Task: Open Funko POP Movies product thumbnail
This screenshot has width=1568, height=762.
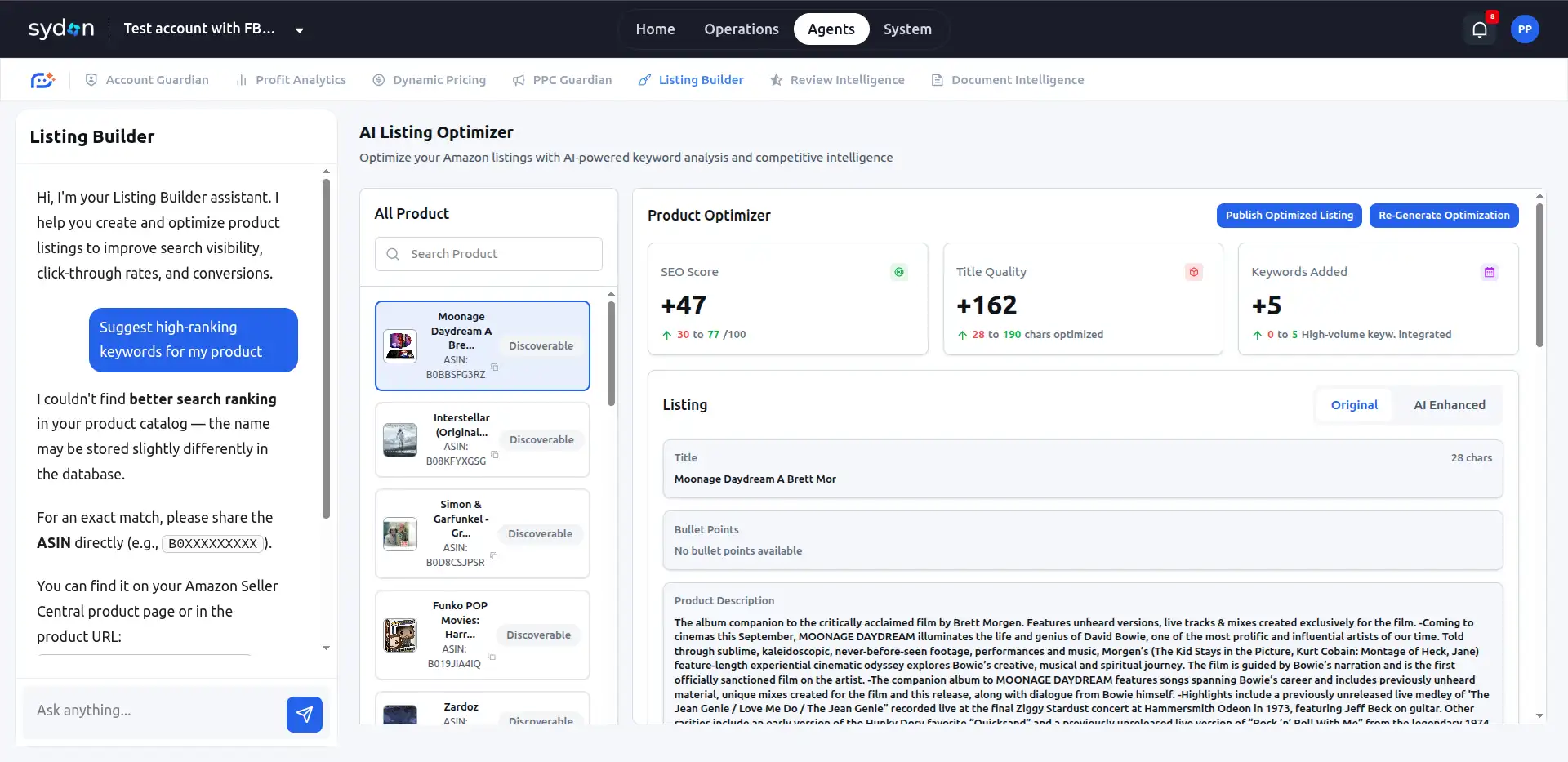Action: pyautogui.click(x=400, y=635)
